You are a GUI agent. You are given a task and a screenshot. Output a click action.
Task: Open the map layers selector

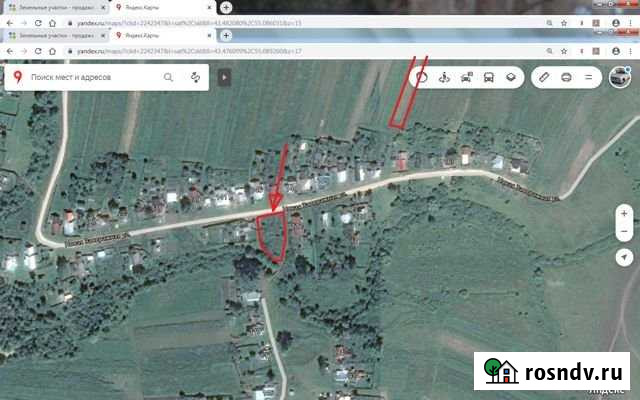click(x=510, y=77)
